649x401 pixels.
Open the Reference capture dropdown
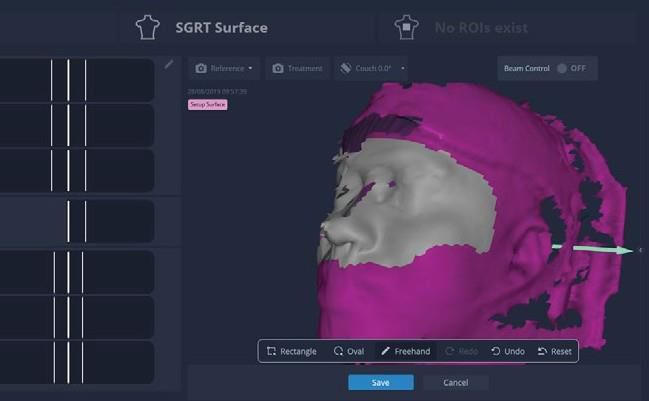point(224,68)
